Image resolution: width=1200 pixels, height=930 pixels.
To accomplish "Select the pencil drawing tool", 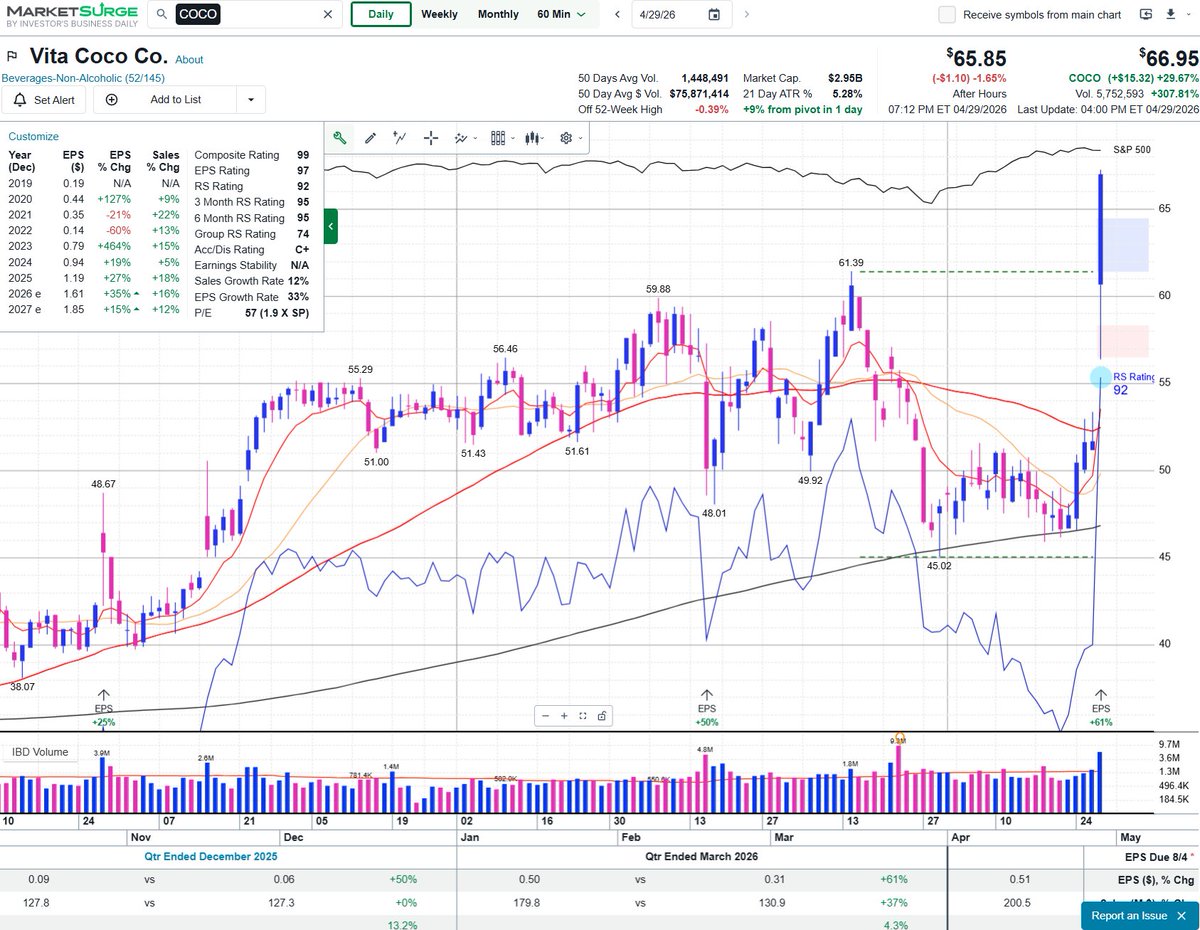I will coord(370,138).
